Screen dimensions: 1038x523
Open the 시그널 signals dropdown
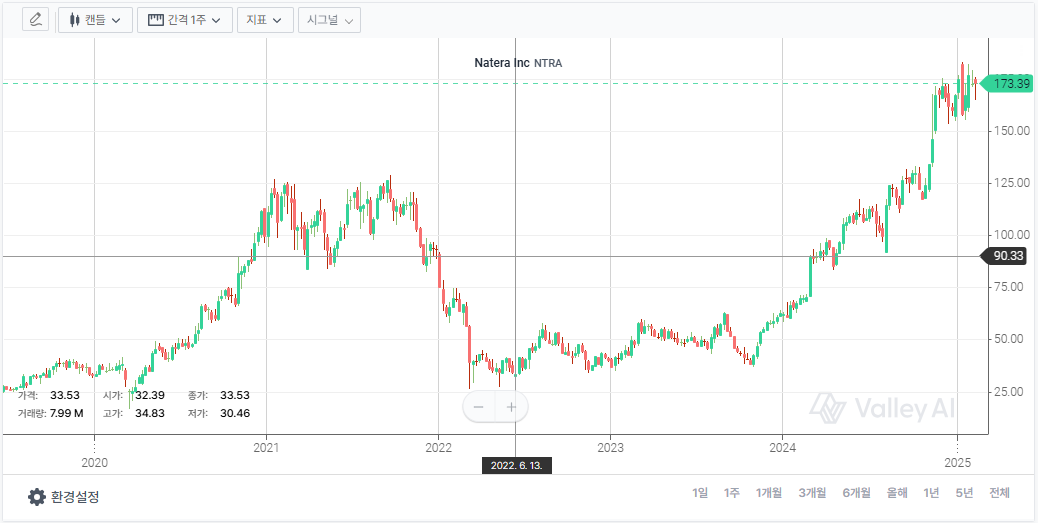pos(329,20)
